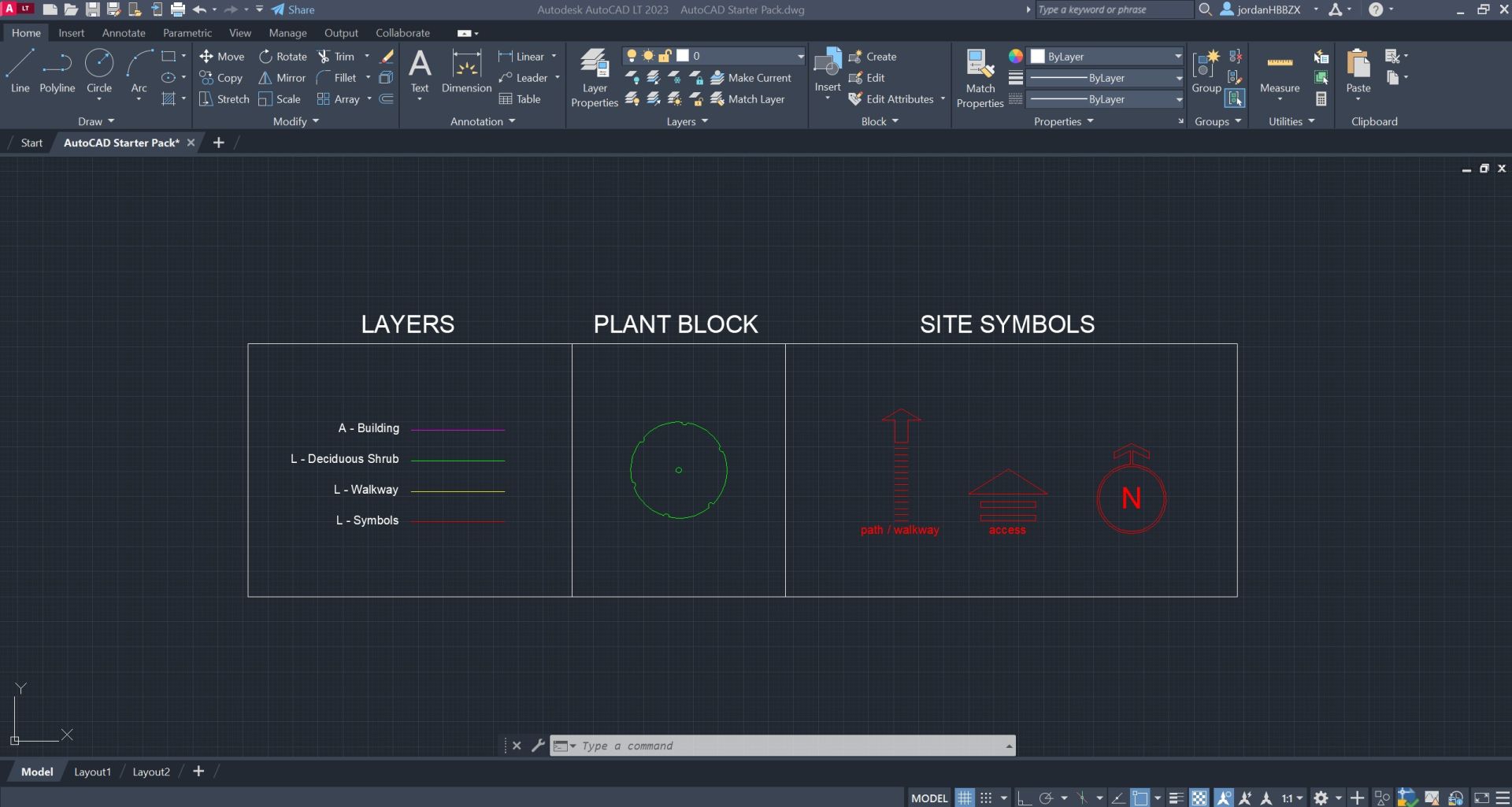Click the object color wheel swatch
This screenshot has width=1512, height=807.
click(1016, 56)
